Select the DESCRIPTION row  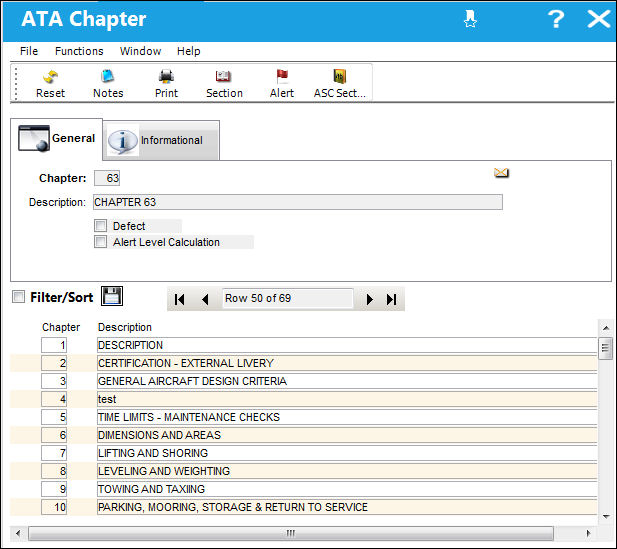click(347, 345)
